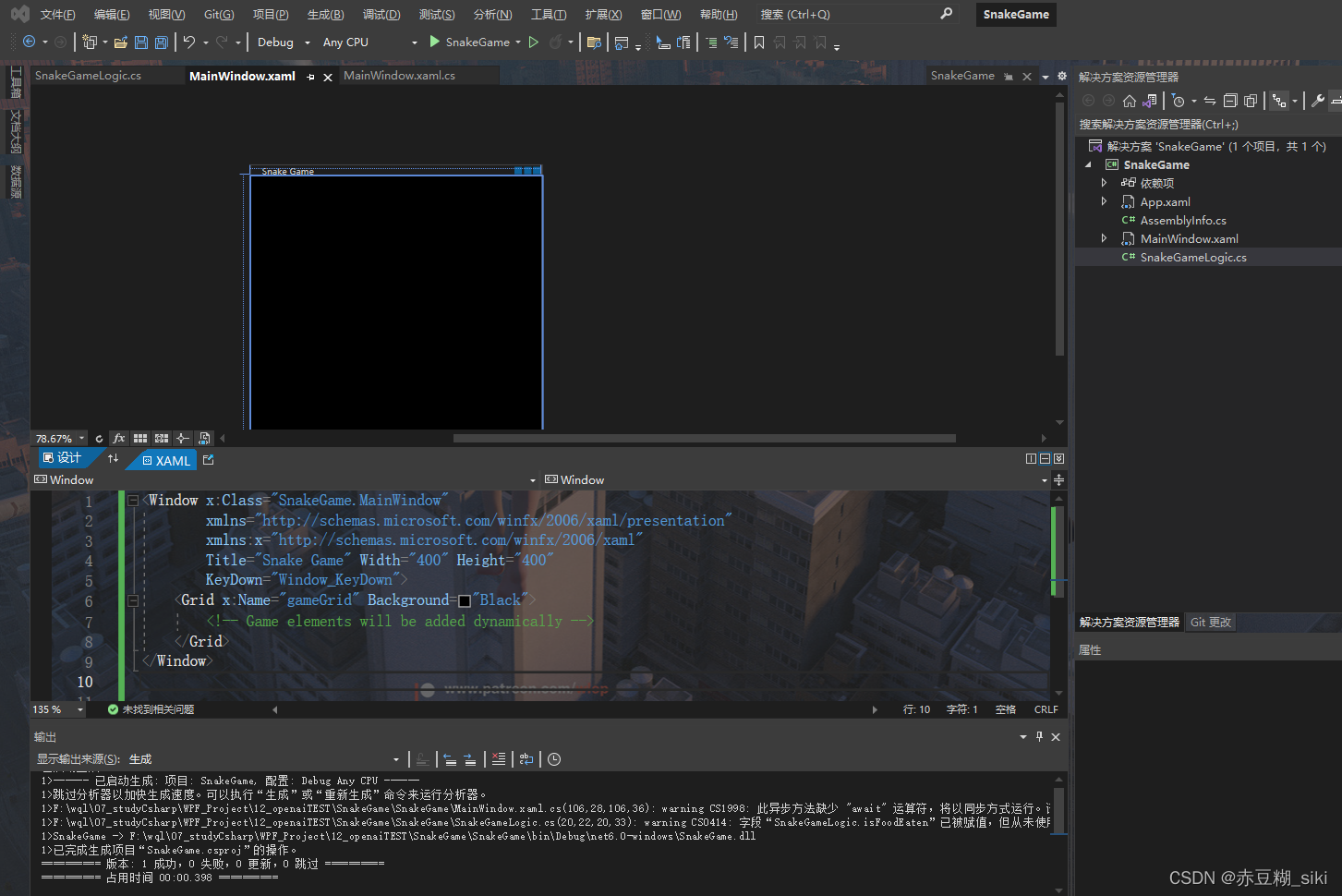Switch to the Git 更改 tab
This screenshot has width=1342, height=896.
pos(1210,623)
